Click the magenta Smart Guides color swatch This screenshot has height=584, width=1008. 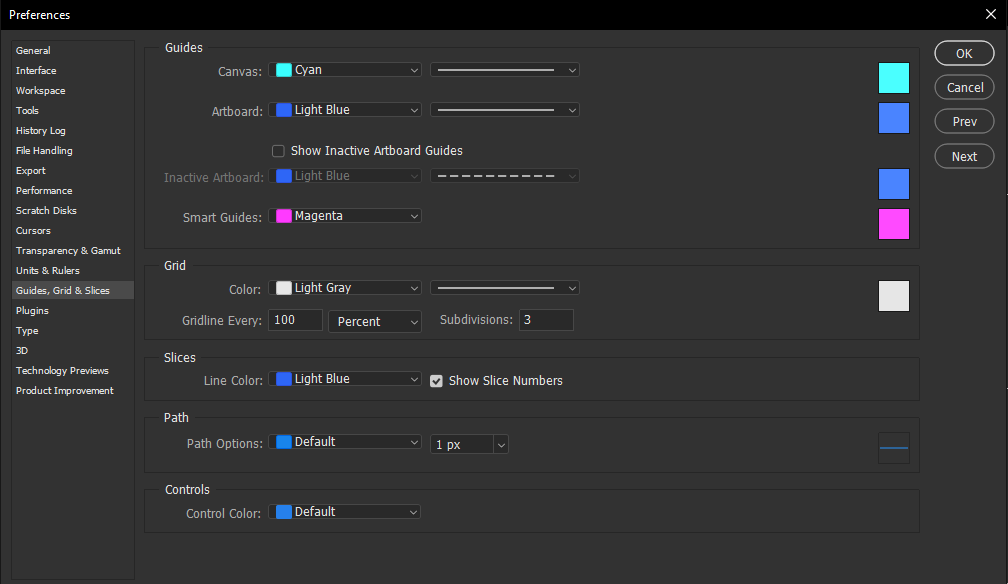pos(893,224)
